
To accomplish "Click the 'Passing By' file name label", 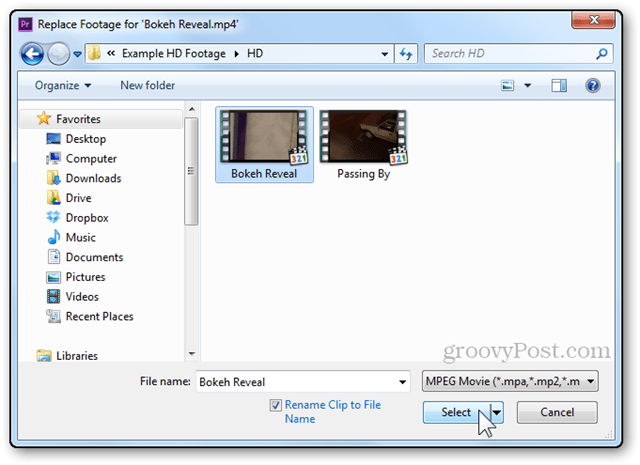I will 363,174.
